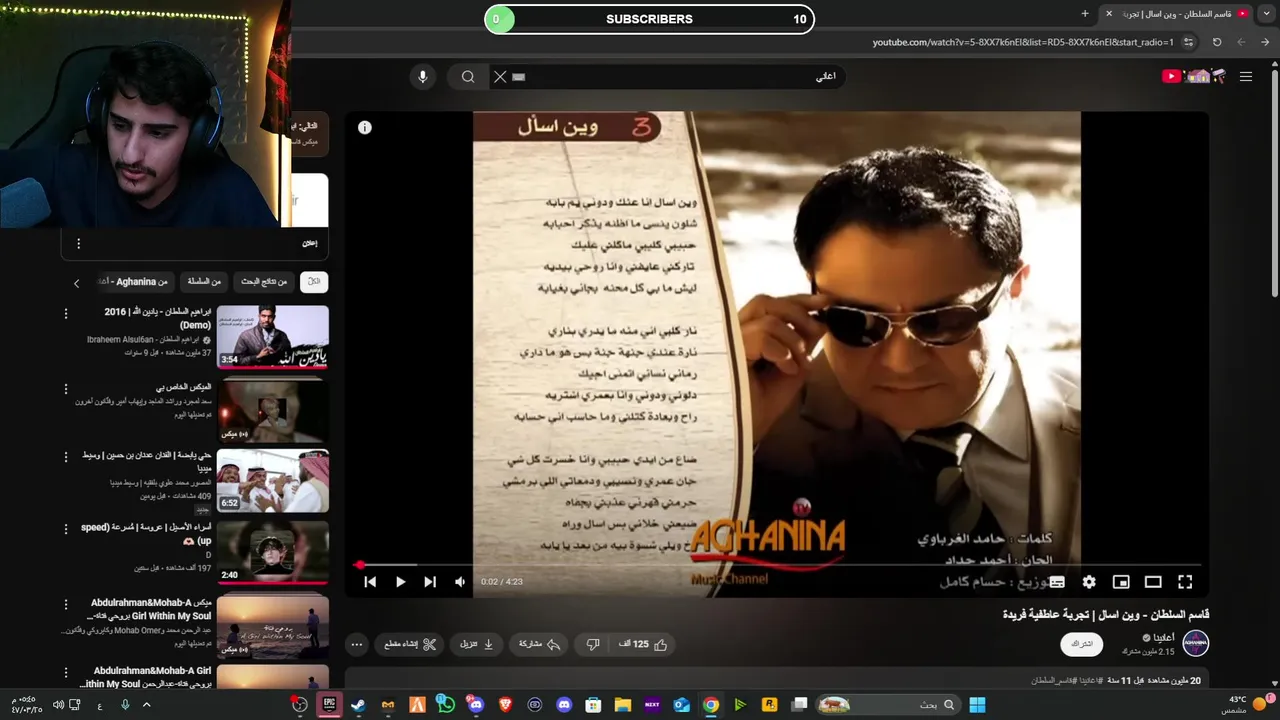The width and height of the screenshot is (1280, 720).
Task: Open more actions ellipsis below video
Action: pyautogui.click(x=356, y=645)
